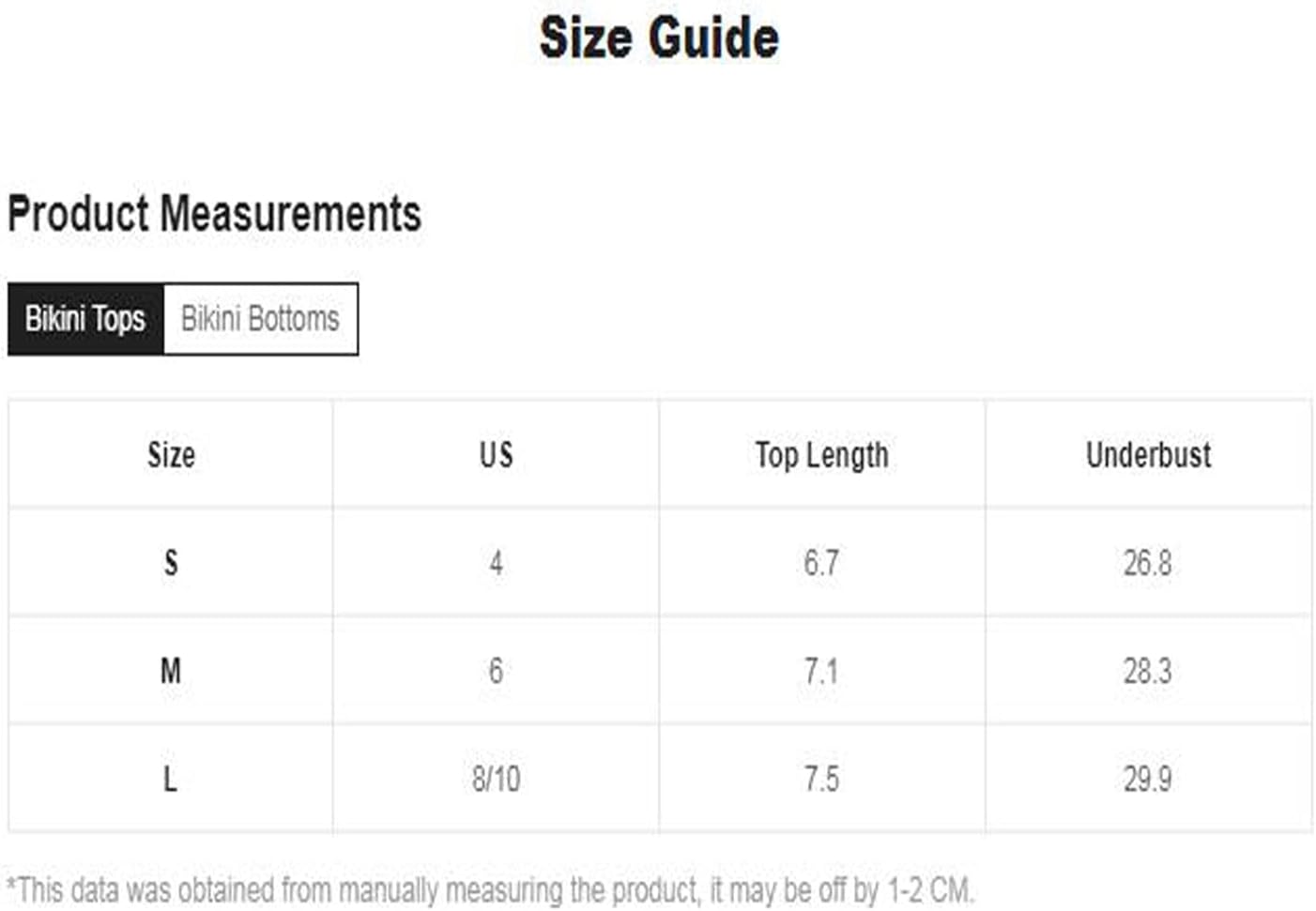Viewport: 1316px width, 911px height.
Task: Click the Size column header
Action: (171, 455)
